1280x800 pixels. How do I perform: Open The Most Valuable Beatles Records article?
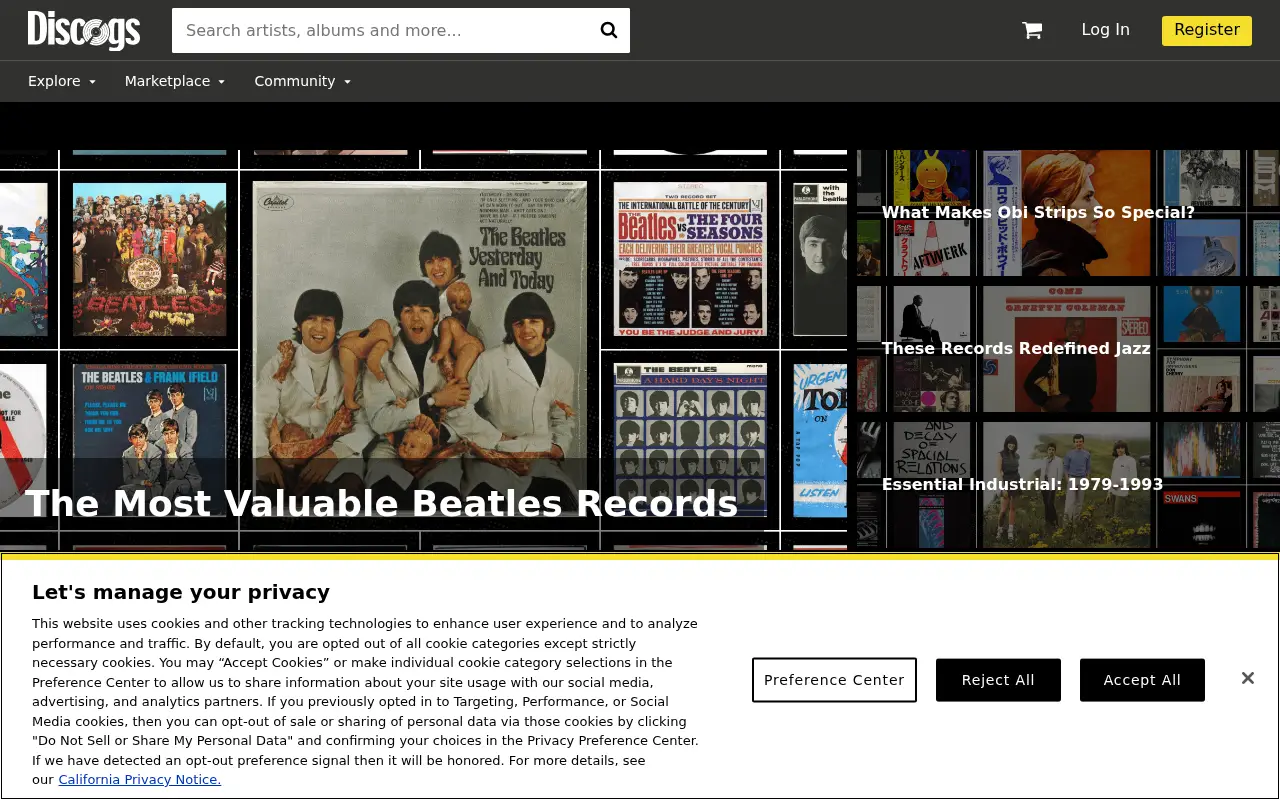(381, 503)
